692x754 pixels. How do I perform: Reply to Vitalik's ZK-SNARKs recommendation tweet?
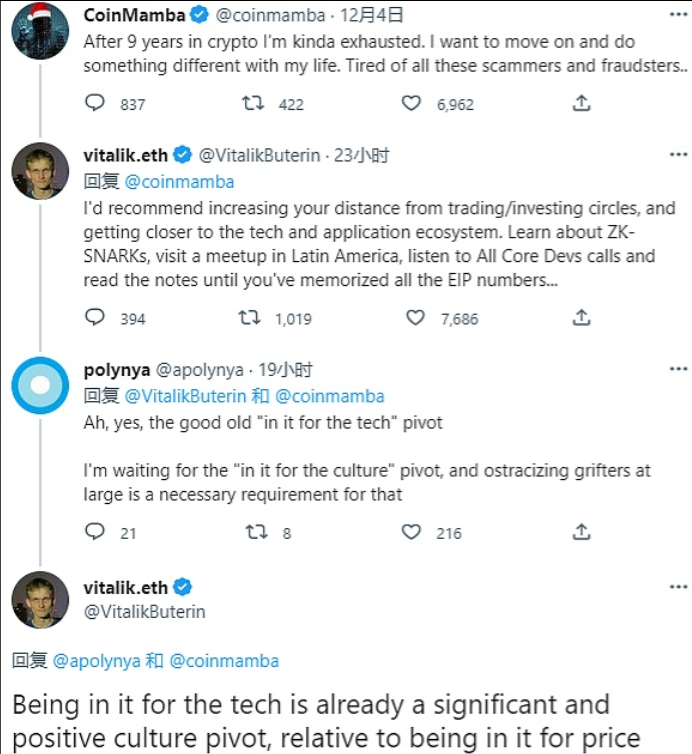pyautogui.click(x=96, y=318)
